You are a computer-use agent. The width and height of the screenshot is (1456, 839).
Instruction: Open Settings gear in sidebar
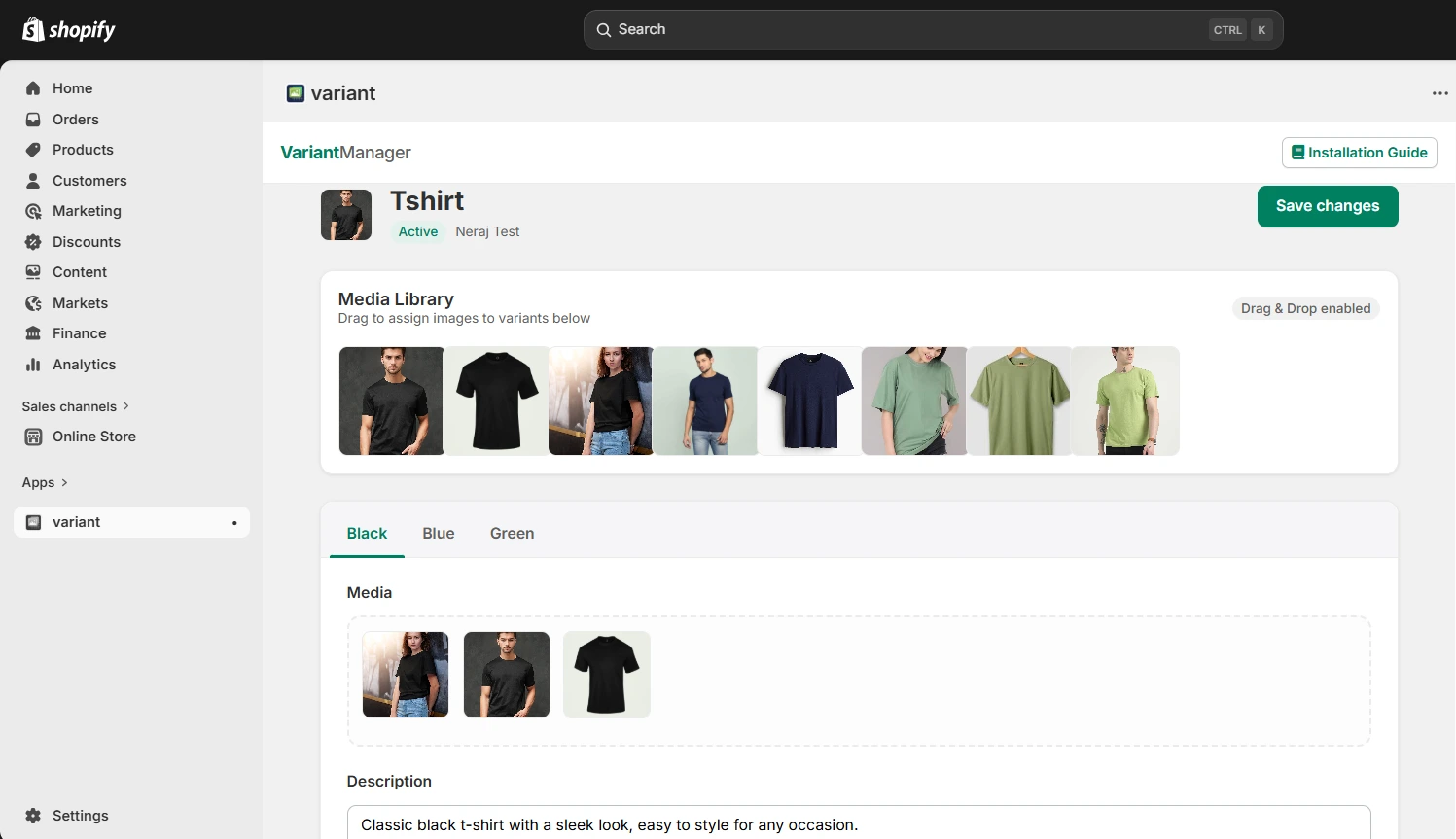[33, 816]
